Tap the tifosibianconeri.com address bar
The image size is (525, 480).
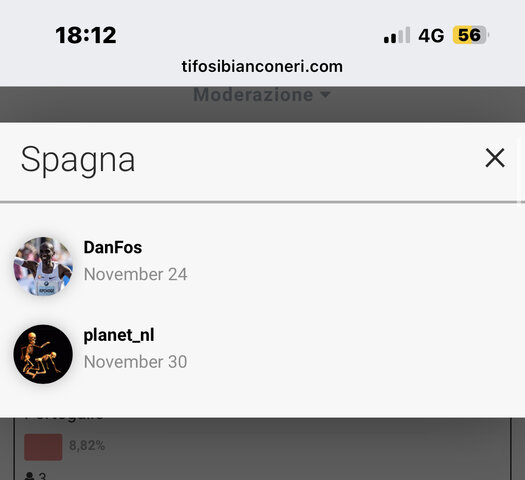(262, 66)
